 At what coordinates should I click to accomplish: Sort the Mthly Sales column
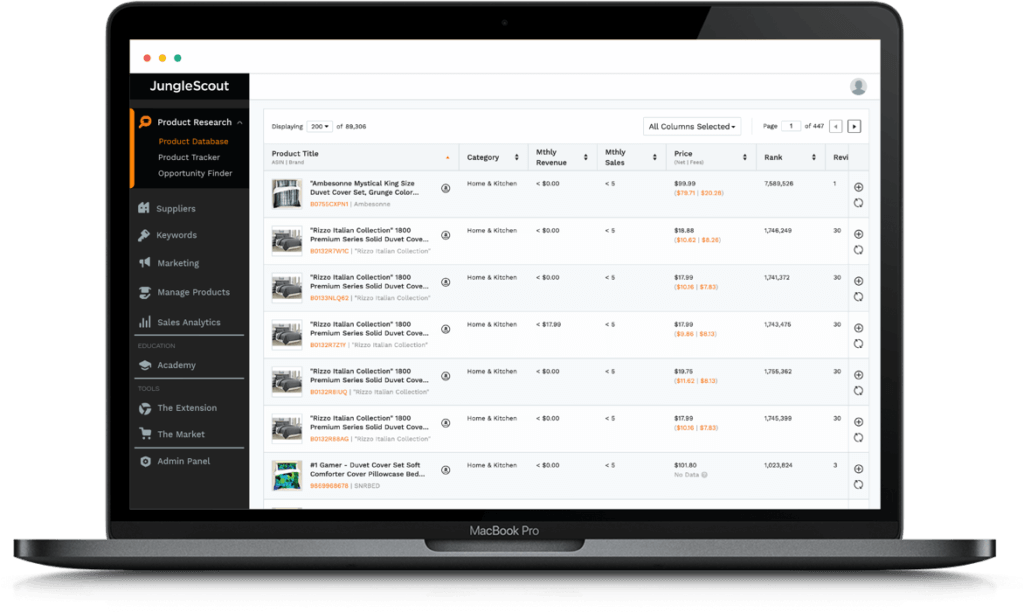(654, 157)
